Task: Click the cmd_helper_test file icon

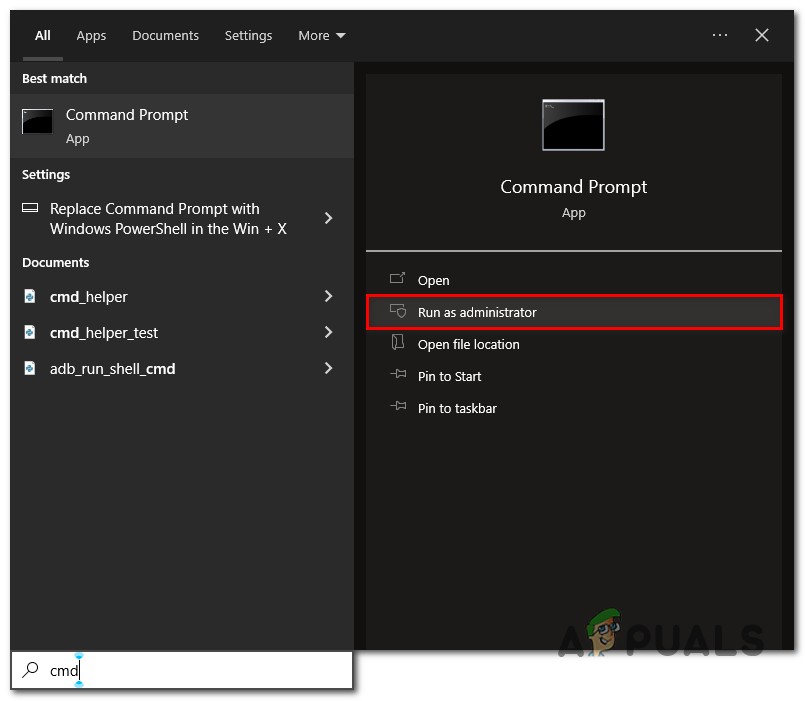Action: (30, 332)
